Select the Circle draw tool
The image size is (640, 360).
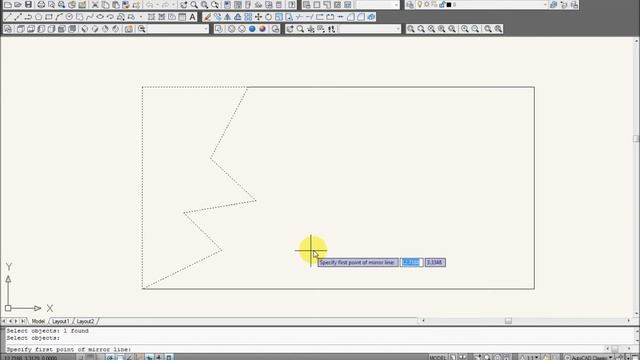[69, 17]
